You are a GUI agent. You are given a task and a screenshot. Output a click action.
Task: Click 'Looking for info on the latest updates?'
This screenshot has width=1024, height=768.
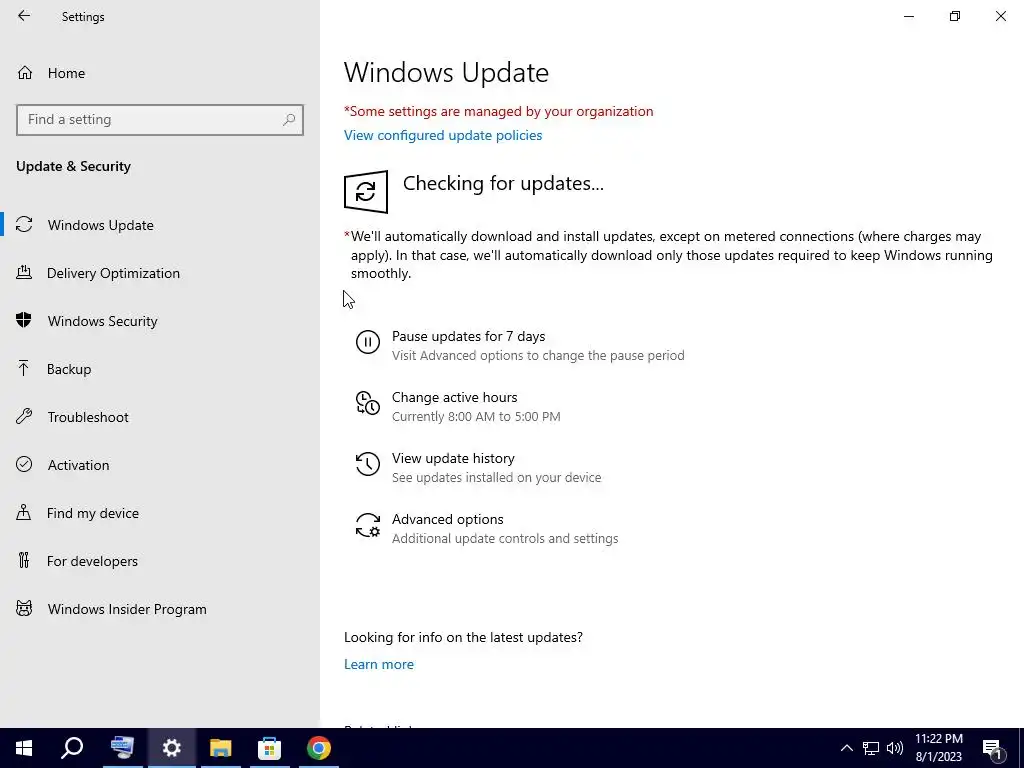point(463,637)
